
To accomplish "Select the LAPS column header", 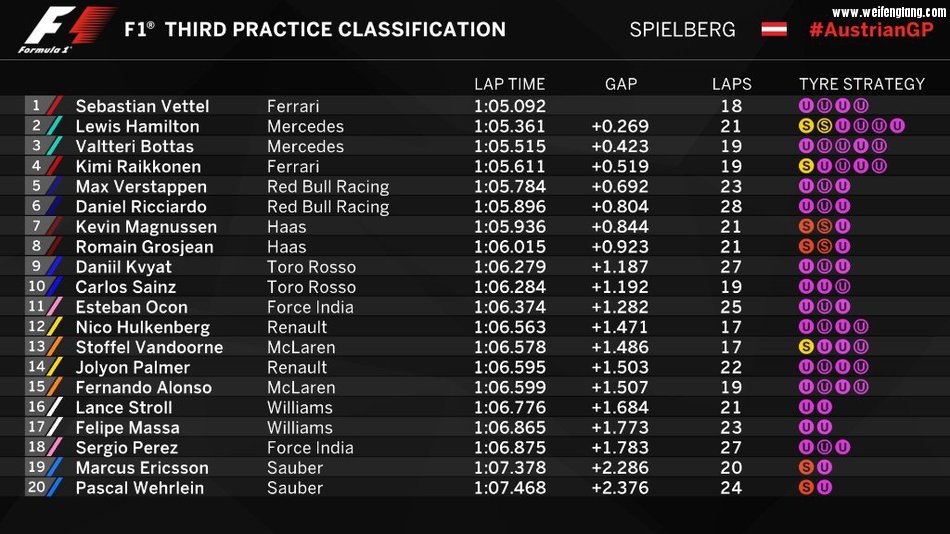I will (731, 84).
